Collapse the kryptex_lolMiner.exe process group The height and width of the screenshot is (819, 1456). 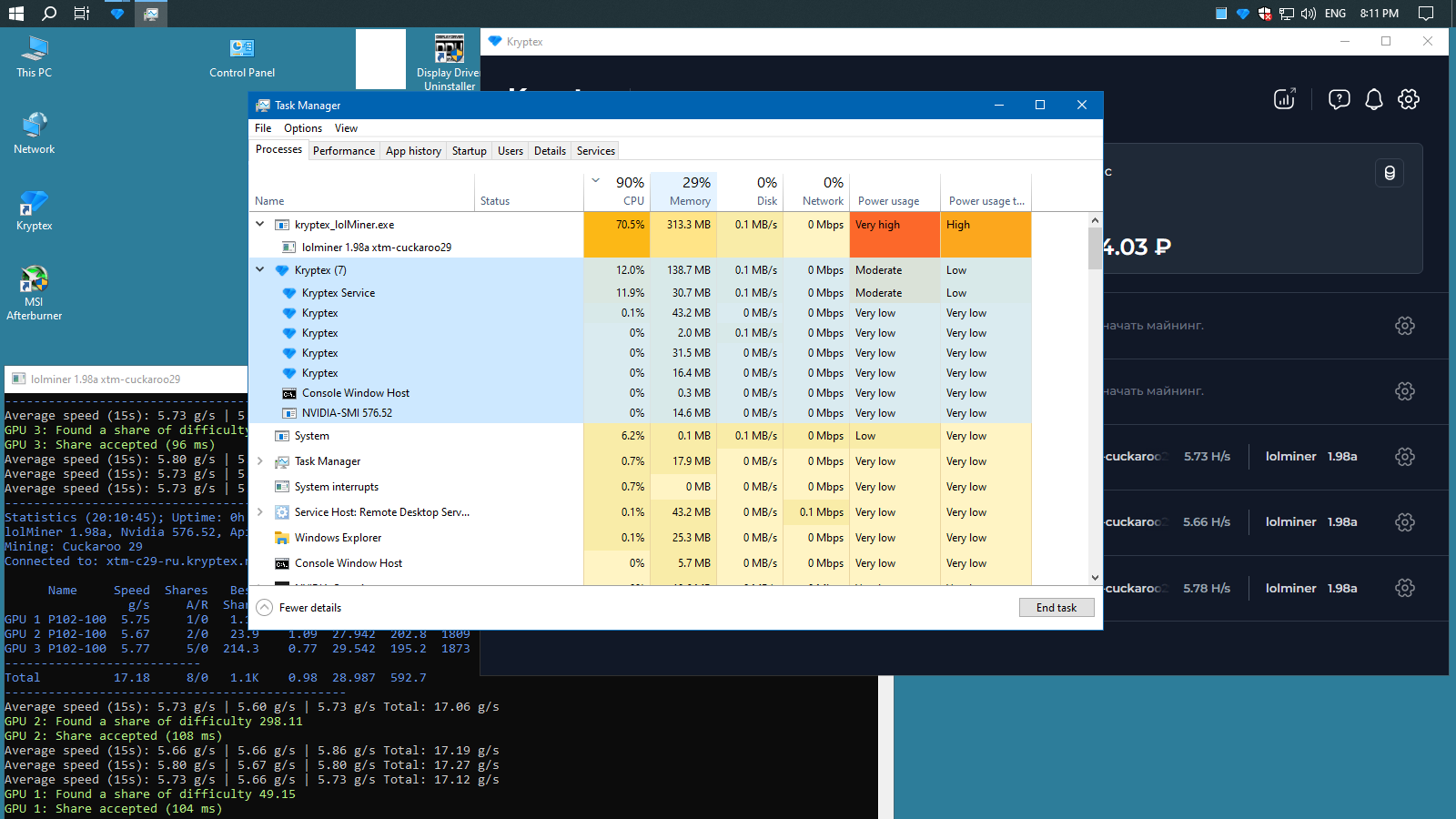coord(260,224)
